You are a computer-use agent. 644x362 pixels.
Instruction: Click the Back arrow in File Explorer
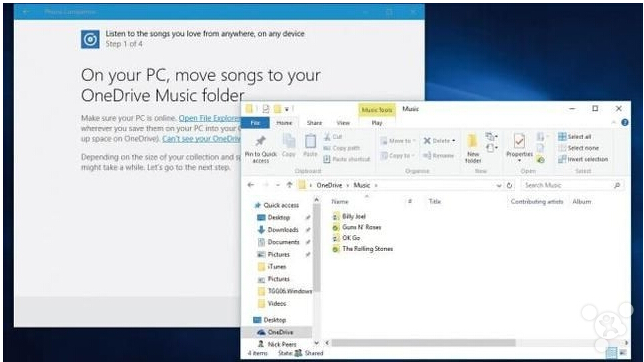[251, 185]
